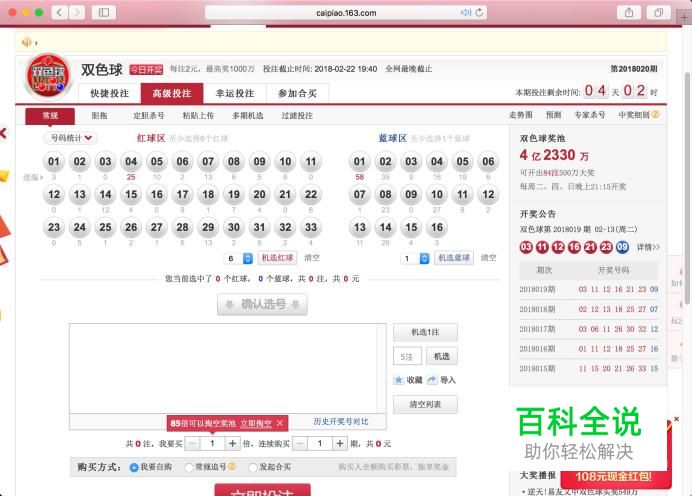The image size is (692, 496).
Task: Increase consecutive periods with plus
Action: [339, 443]
